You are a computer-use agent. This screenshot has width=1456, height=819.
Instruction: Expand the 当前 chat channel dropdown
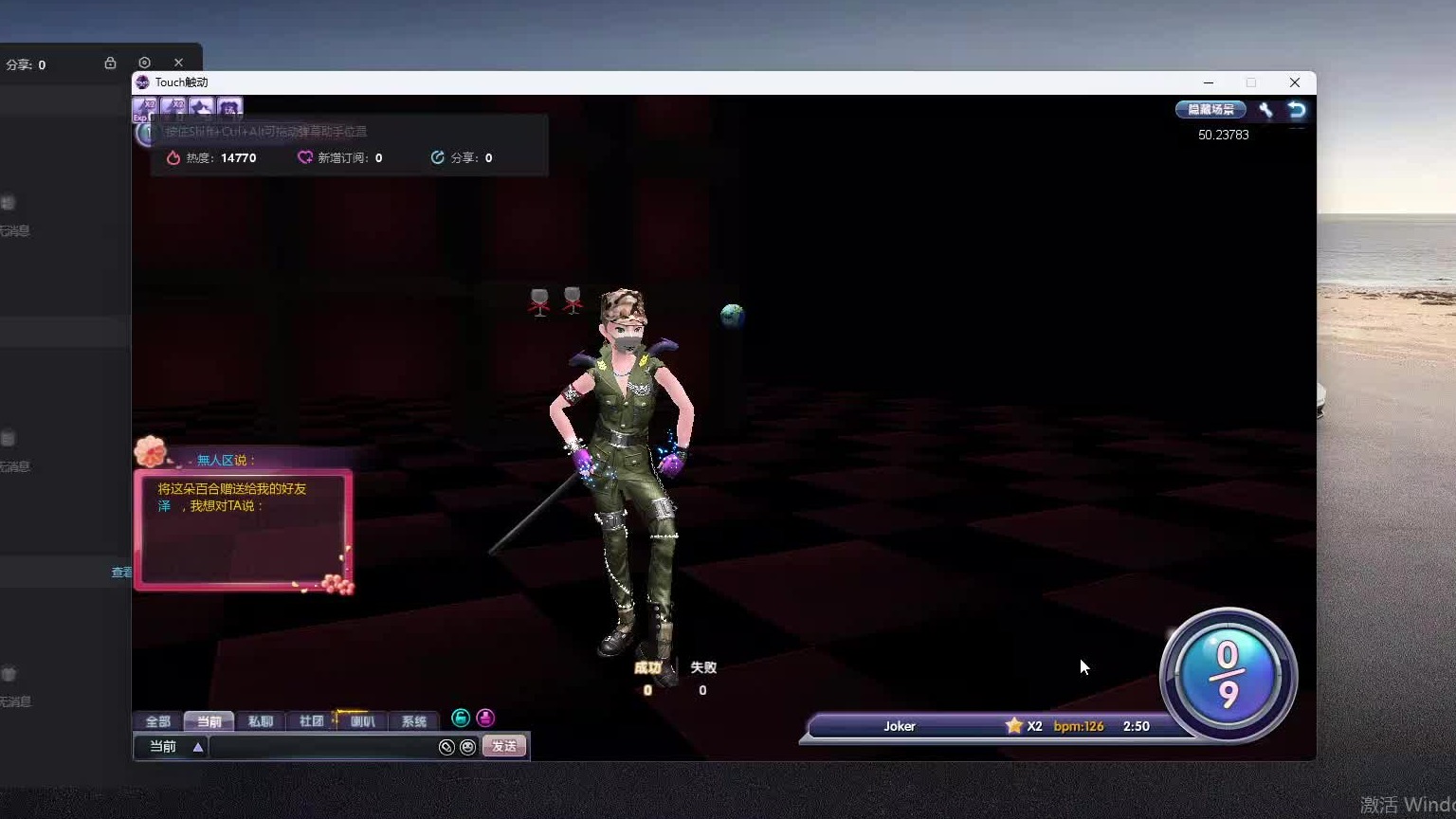[x=197, y=747]
